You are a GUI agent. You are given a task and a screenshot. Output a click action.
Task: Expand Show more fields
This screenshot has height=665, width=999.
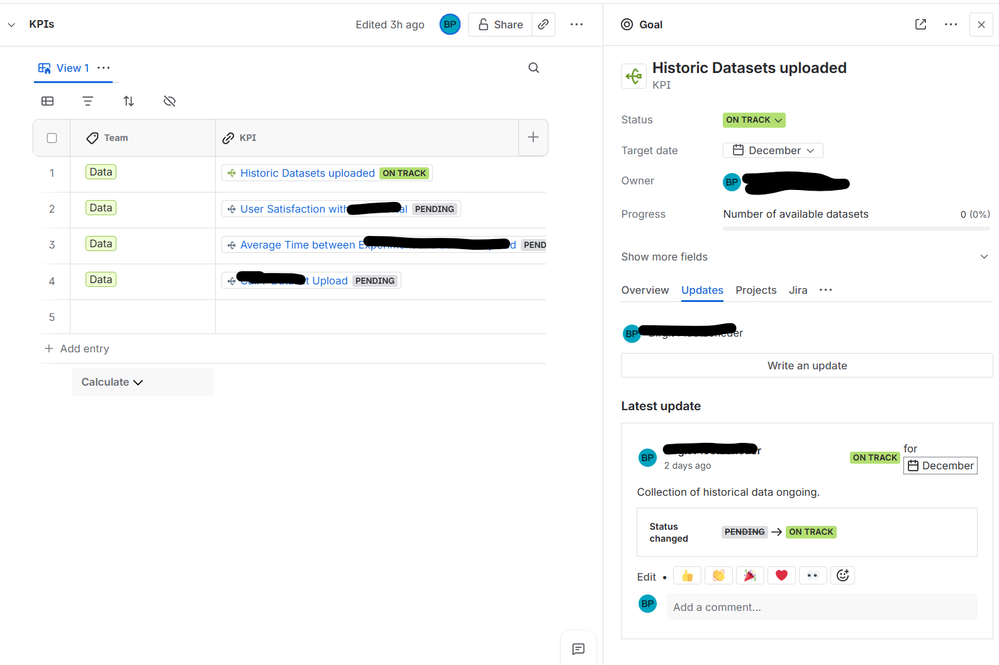(805, 257)
